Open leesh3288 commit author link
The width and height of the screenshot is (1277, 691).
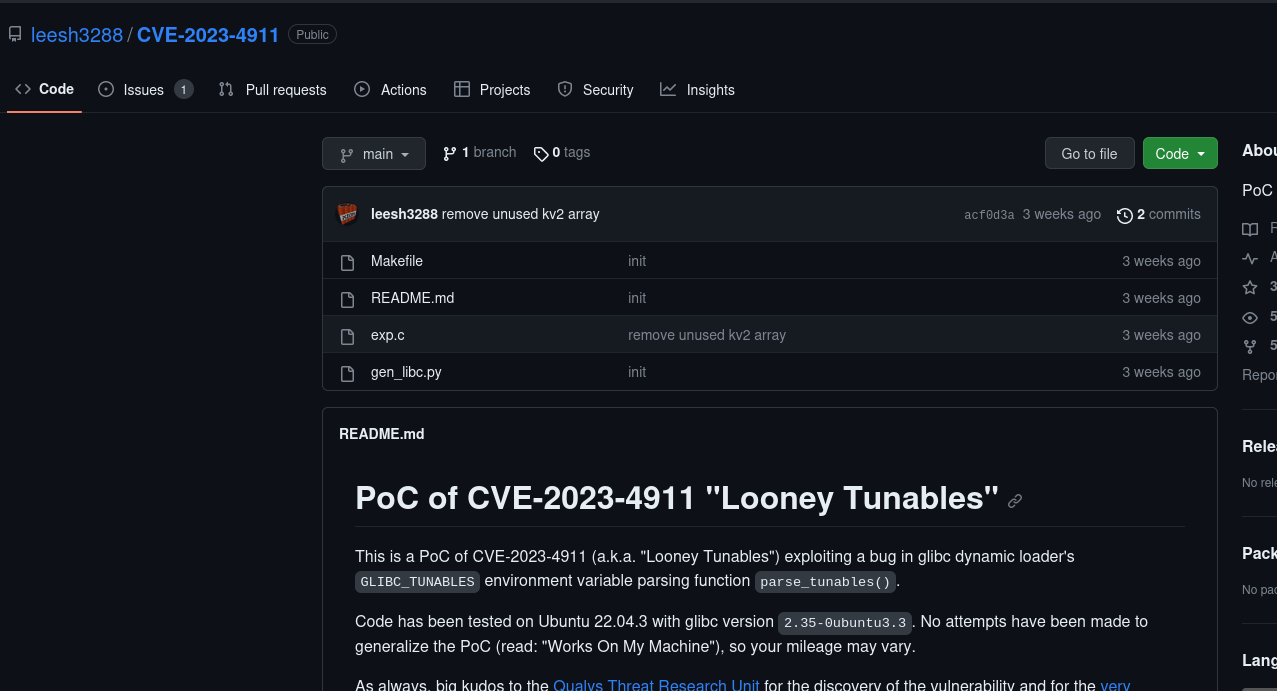click(404, 214)
